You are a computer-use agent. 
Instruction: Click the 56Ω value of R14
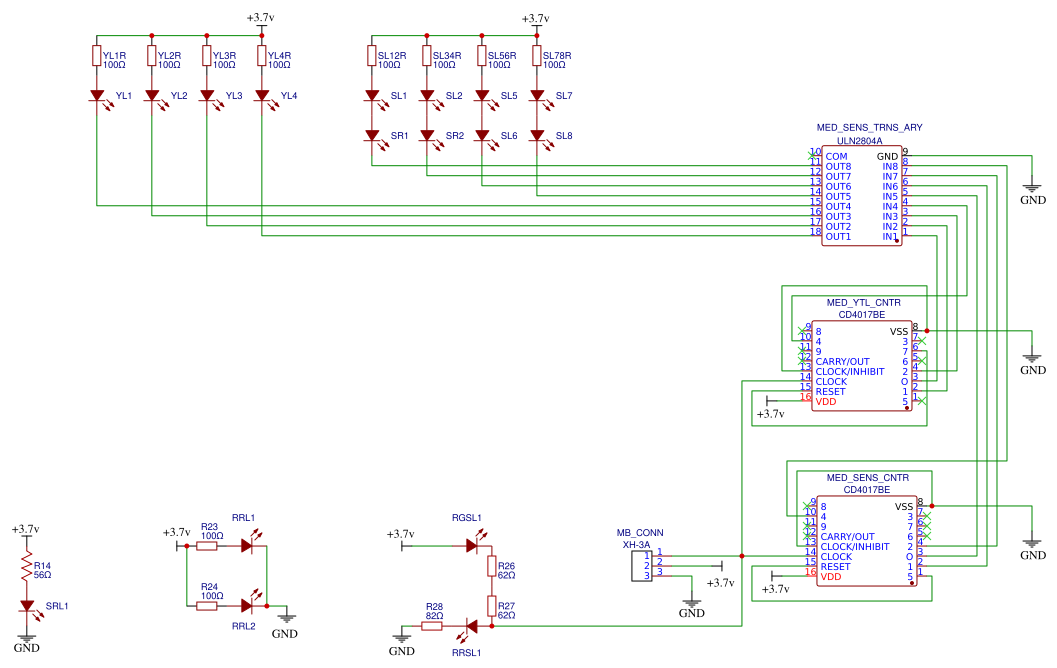click(42, 575)
